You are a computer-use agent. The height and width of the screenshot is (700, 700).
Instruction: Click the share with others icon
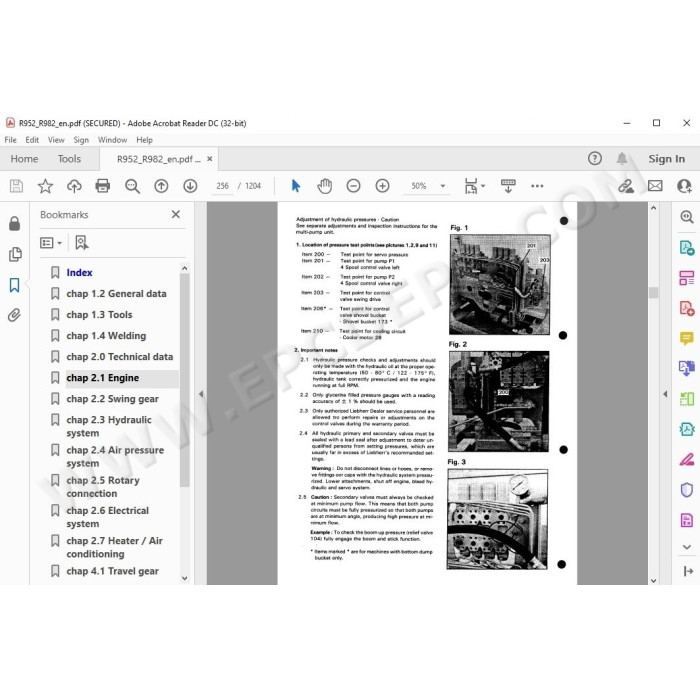pos(684,186)
